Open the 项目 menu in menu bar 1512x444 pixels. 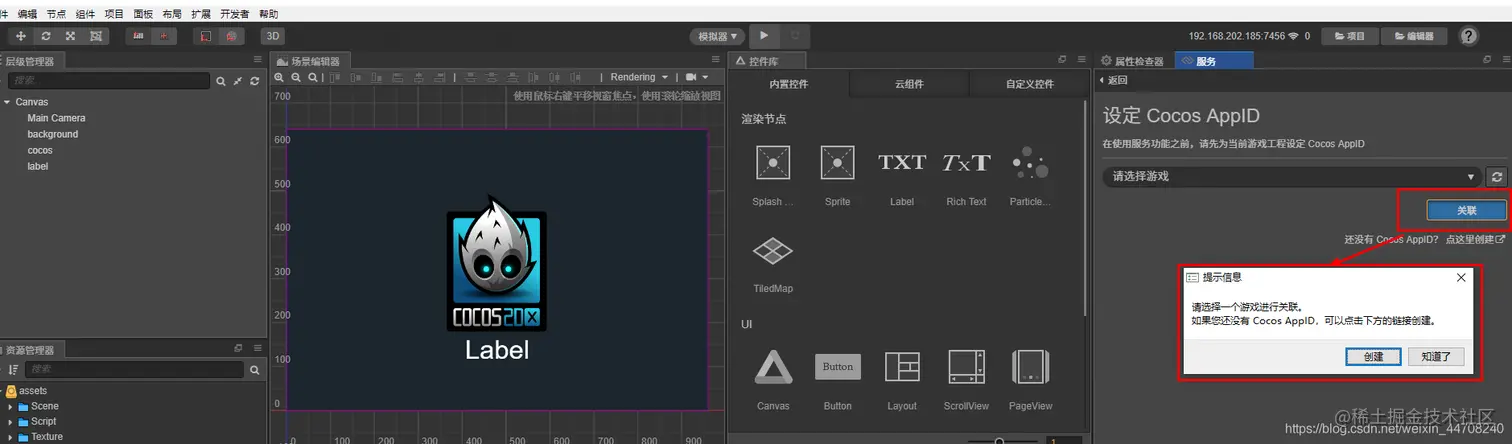[114, 14]
